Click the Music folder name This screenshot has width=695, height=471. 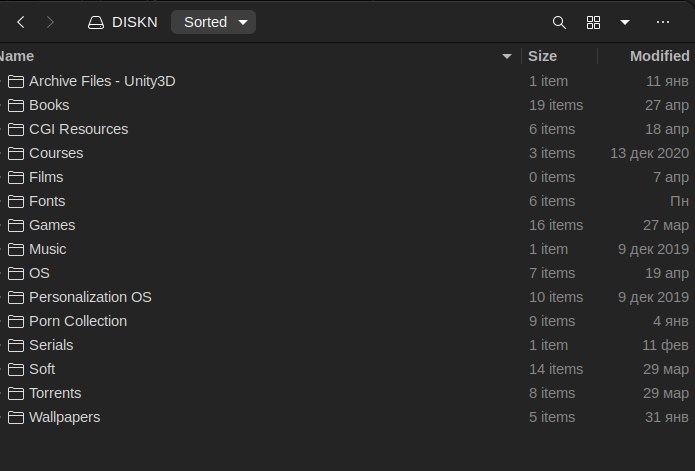coord(48,249)
